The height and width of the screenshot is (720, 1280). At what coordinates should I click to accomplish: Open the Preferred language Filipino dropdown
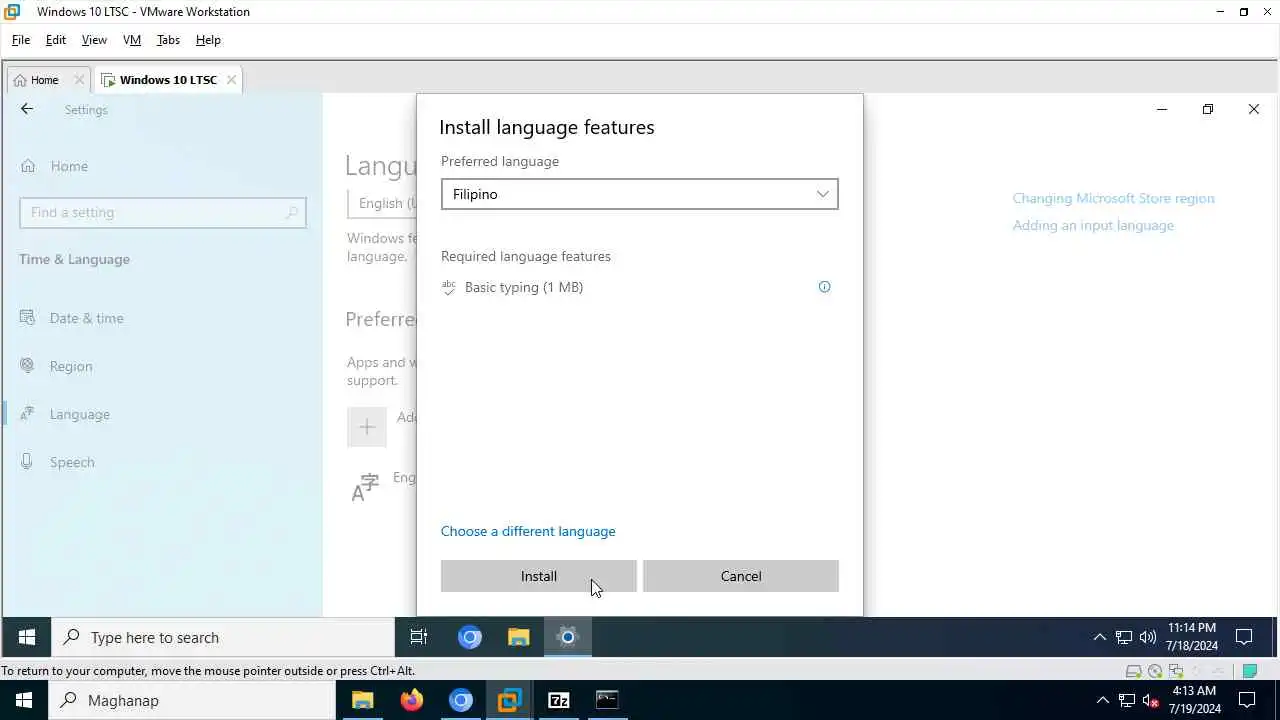pos(639,194)
